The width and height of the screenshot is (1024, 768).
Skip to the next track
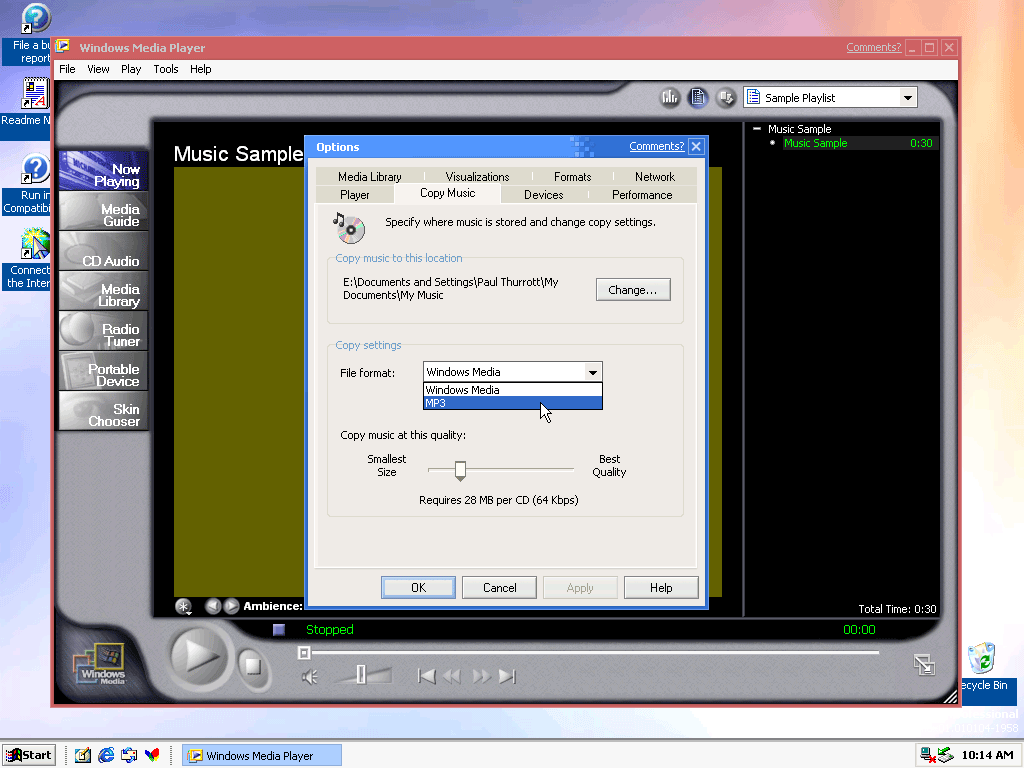507,677
